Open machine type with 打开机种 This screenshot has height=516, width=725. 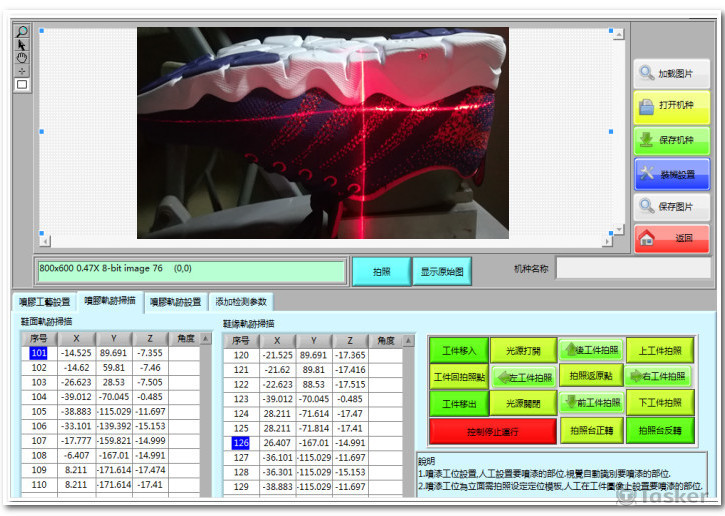tap(672, 107)
